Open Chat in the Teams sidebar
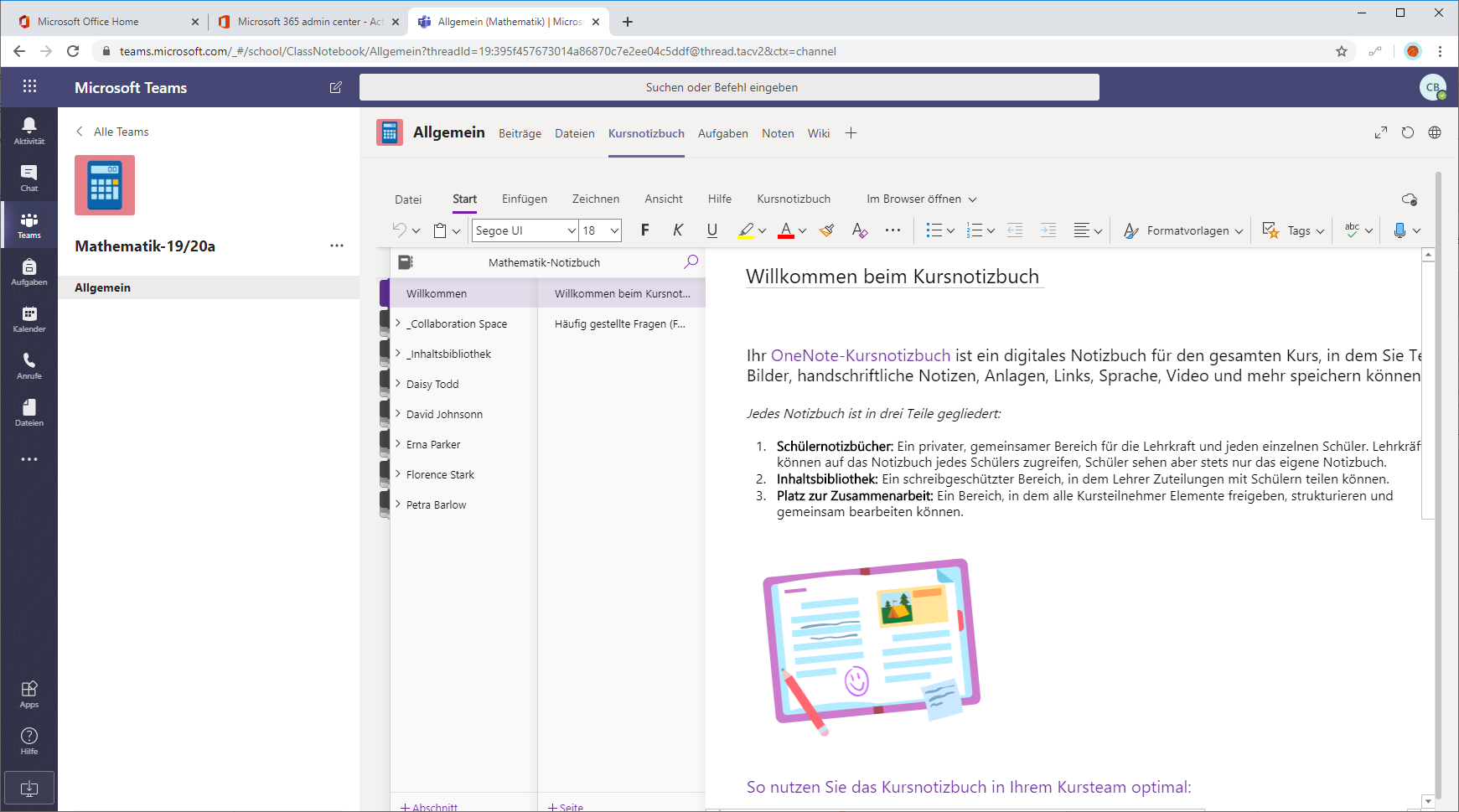 point(29,178)
